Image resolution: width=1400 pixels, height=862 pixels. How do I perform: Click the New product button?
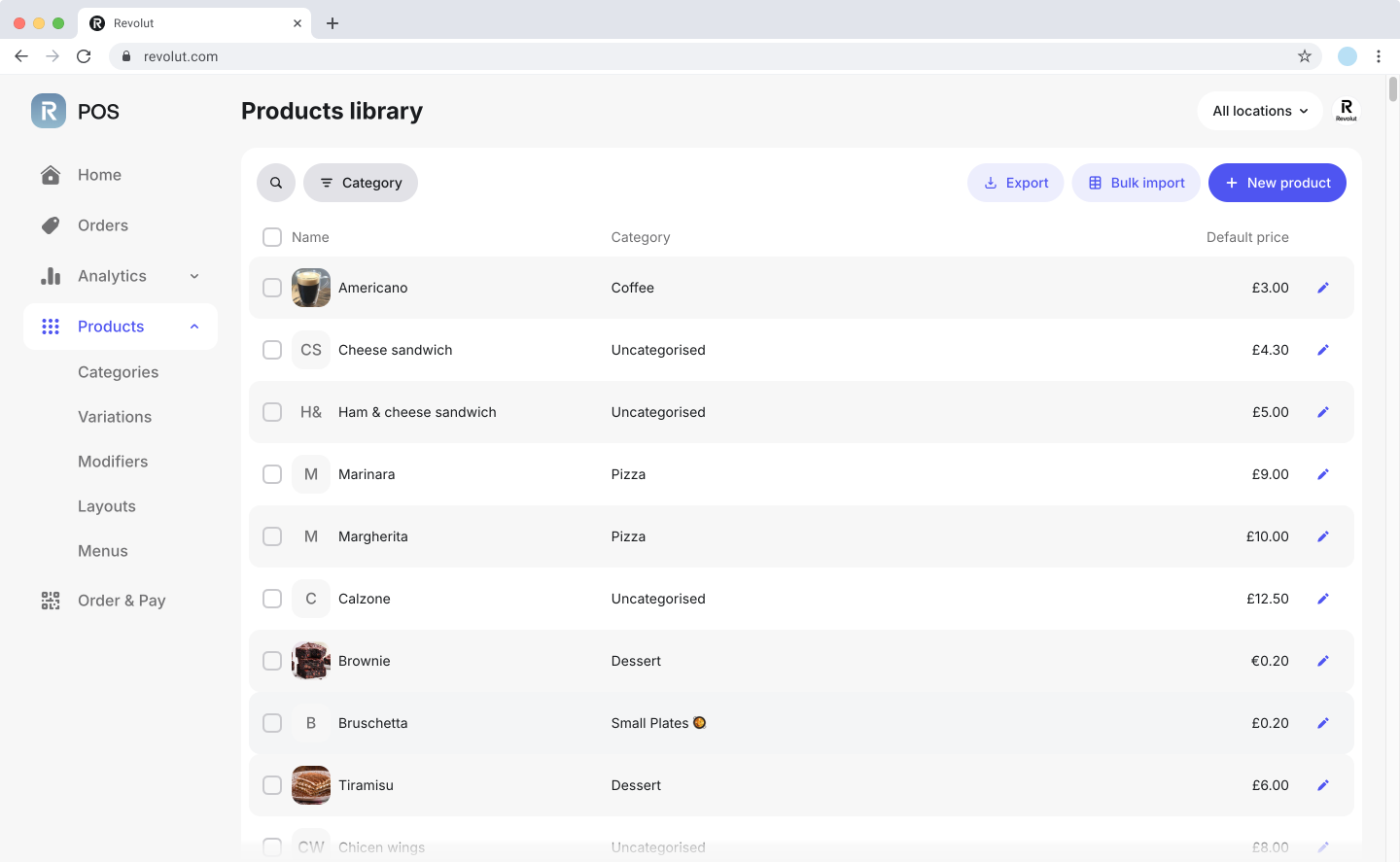(x=1277, y=183)
